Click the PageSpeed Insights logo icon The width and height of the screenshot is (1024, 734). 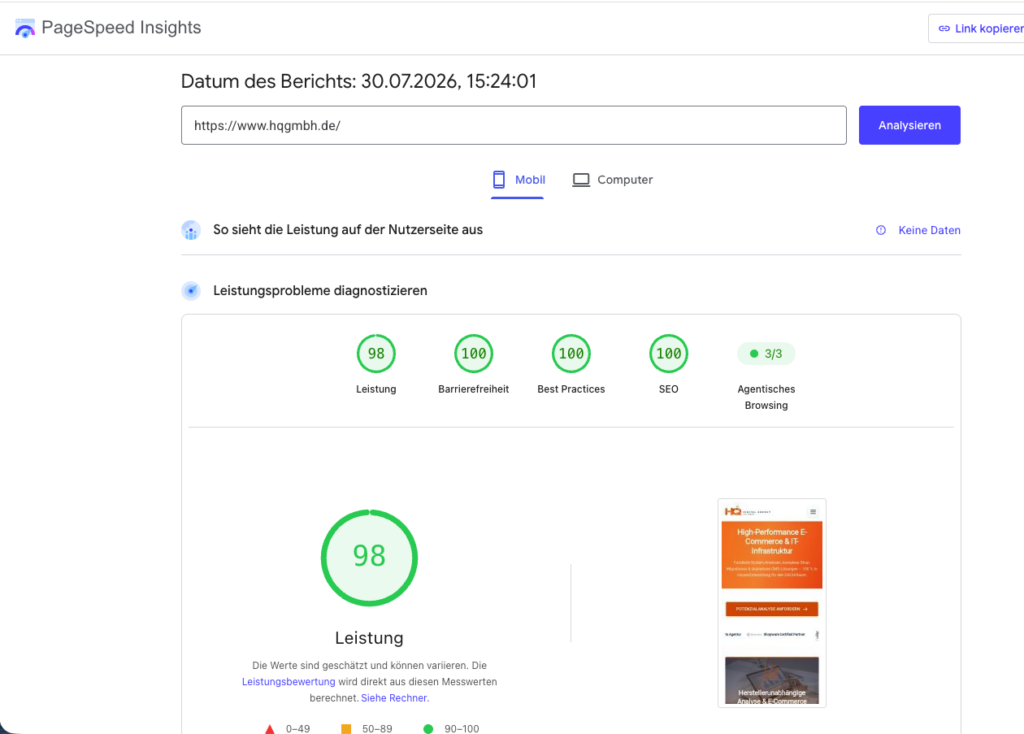(25, 28)
